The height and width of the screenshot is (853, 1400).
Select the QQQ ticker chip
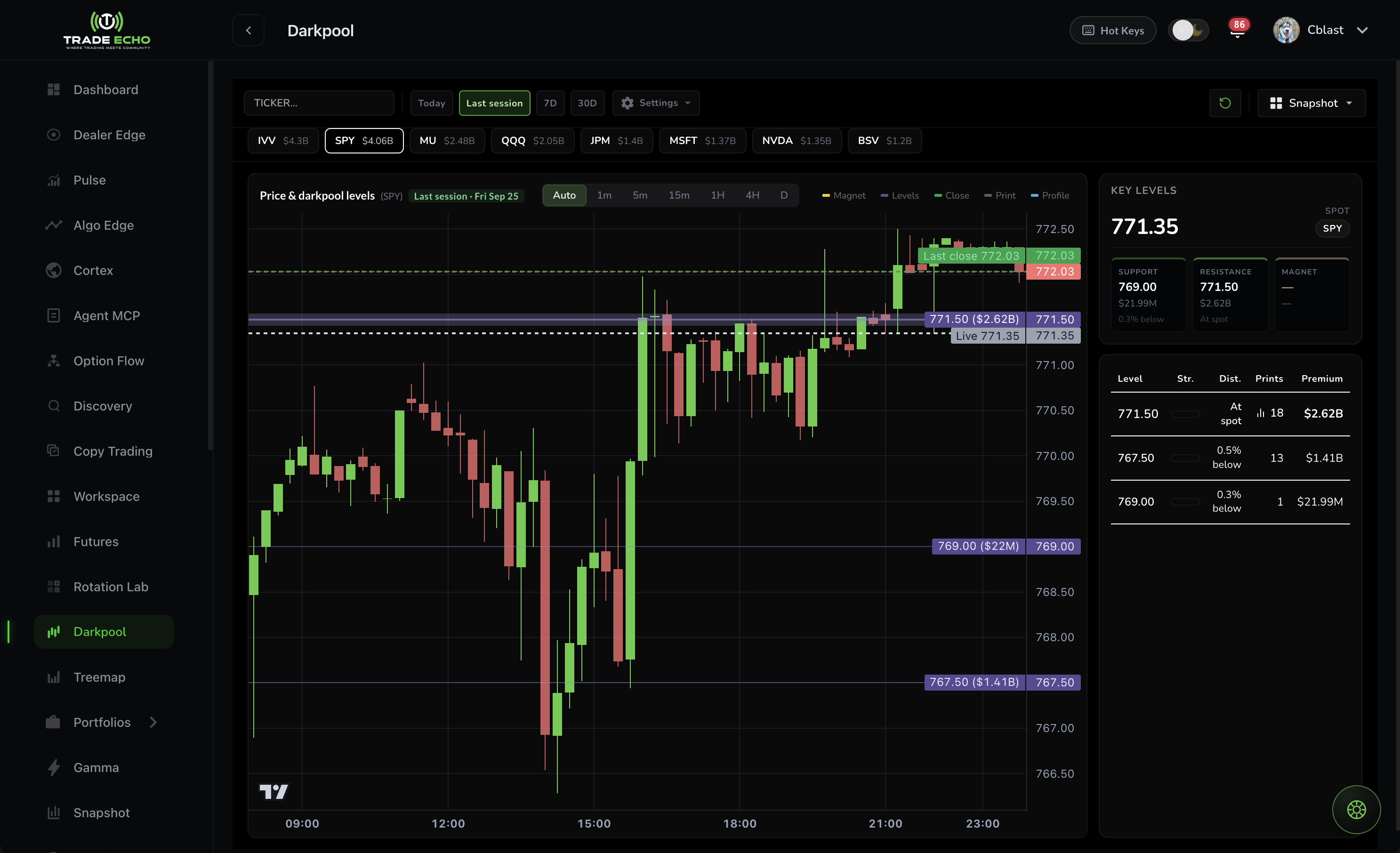[532, 140]
